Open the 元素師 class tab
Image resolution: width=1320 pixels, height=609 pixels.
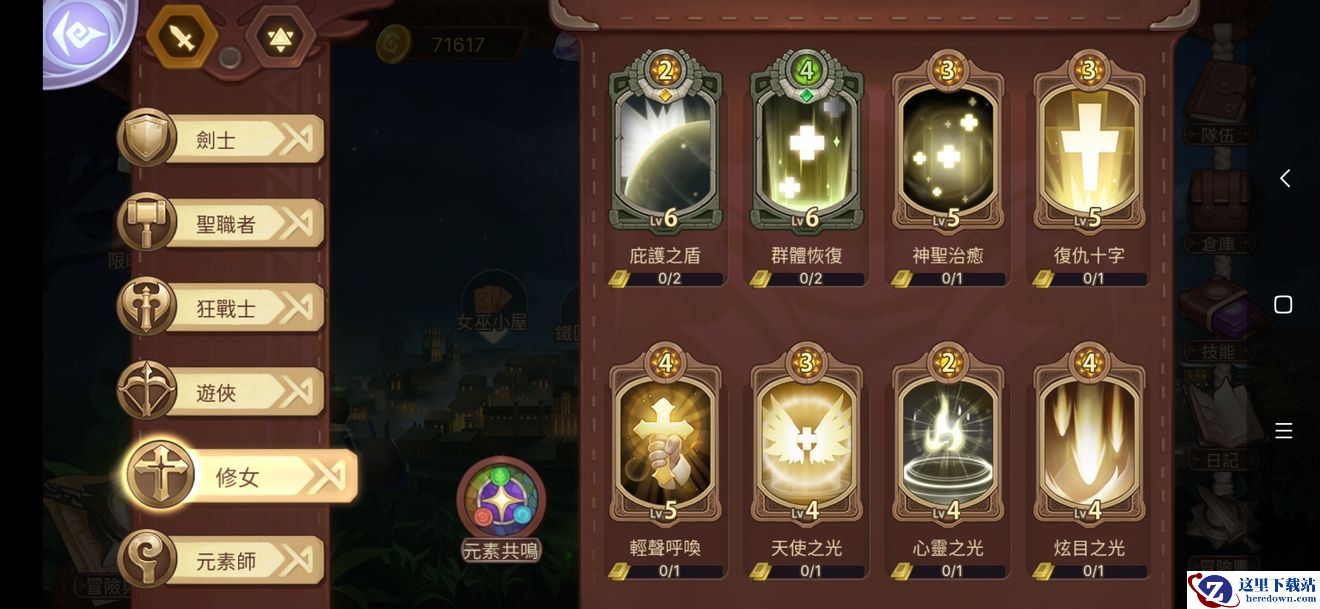coord(221,560)
